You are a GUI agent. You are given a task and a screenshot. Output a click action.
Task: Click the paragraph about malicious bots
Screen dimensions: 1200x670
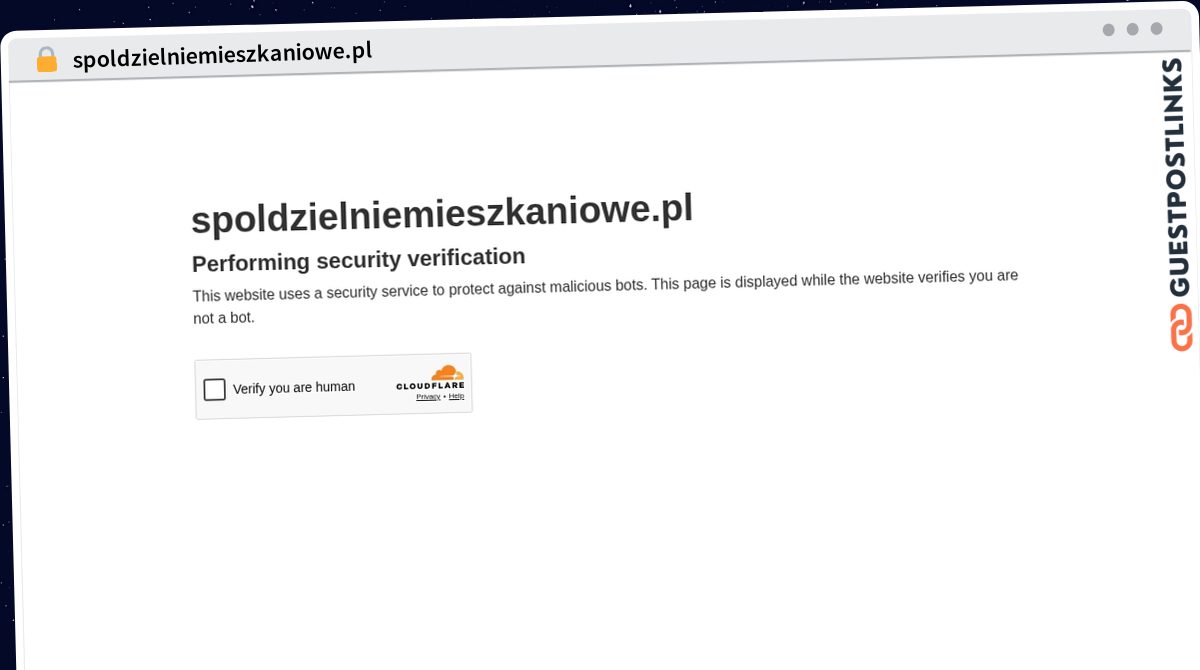click(605, 296)
